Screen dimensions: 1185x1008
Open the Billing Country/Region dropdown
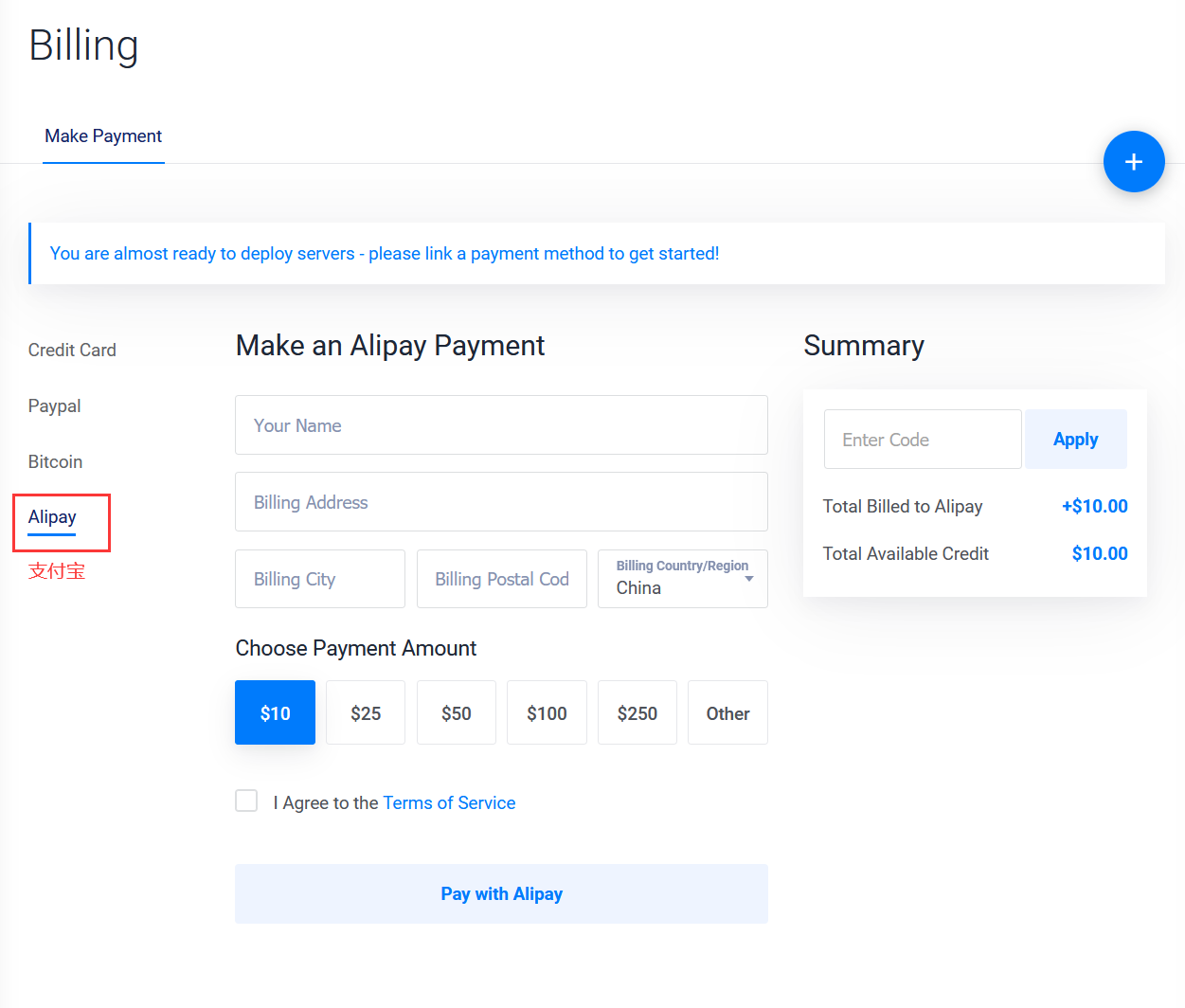pos(683,579)
